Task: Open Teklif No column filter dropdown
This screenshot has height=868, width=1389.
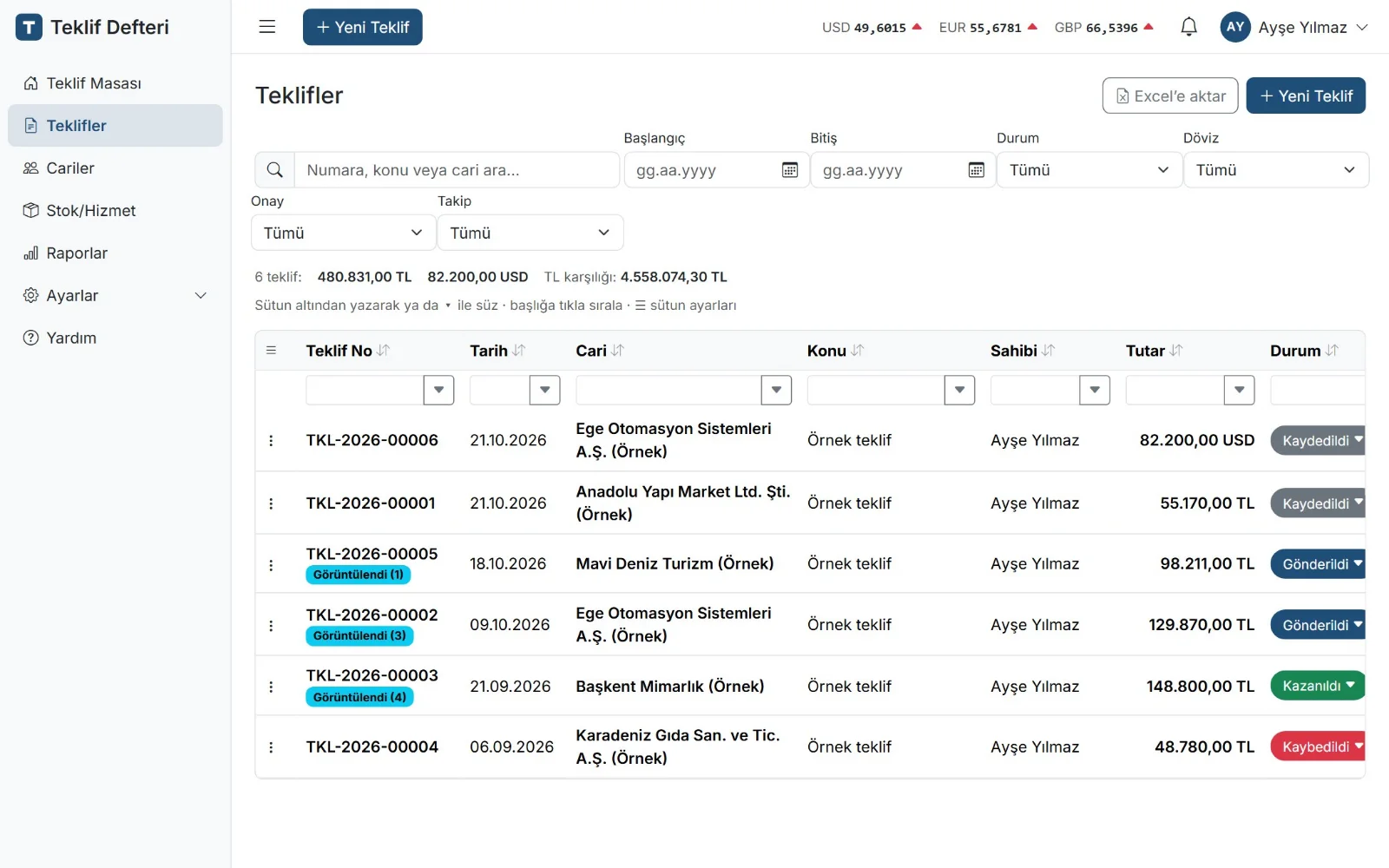Action: (x=438, y=390)
